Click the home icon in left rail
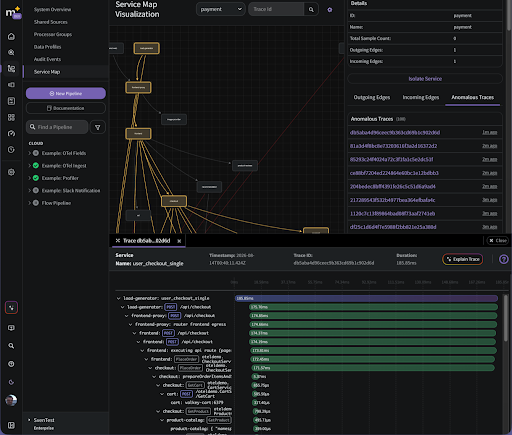 pyautogui.click(x=11, y=36)
